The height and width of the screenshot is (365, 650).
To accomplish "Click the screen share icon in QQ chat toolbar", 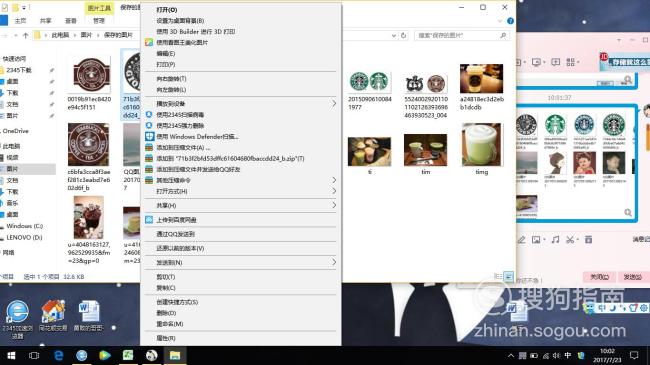I will coord(536,62).
